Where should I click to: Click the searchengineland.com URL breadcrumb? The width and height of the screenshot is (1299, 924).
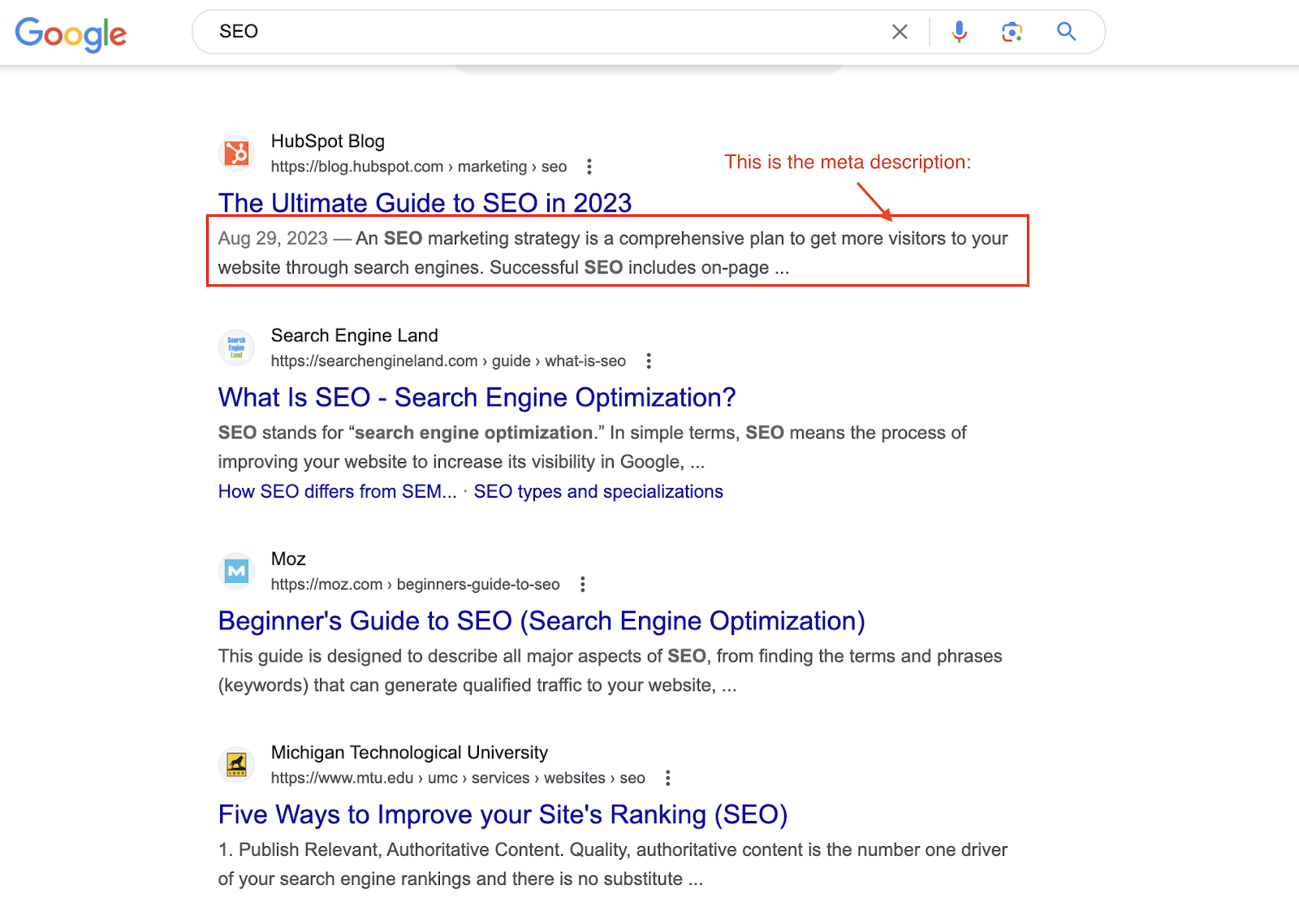(448, 361)
